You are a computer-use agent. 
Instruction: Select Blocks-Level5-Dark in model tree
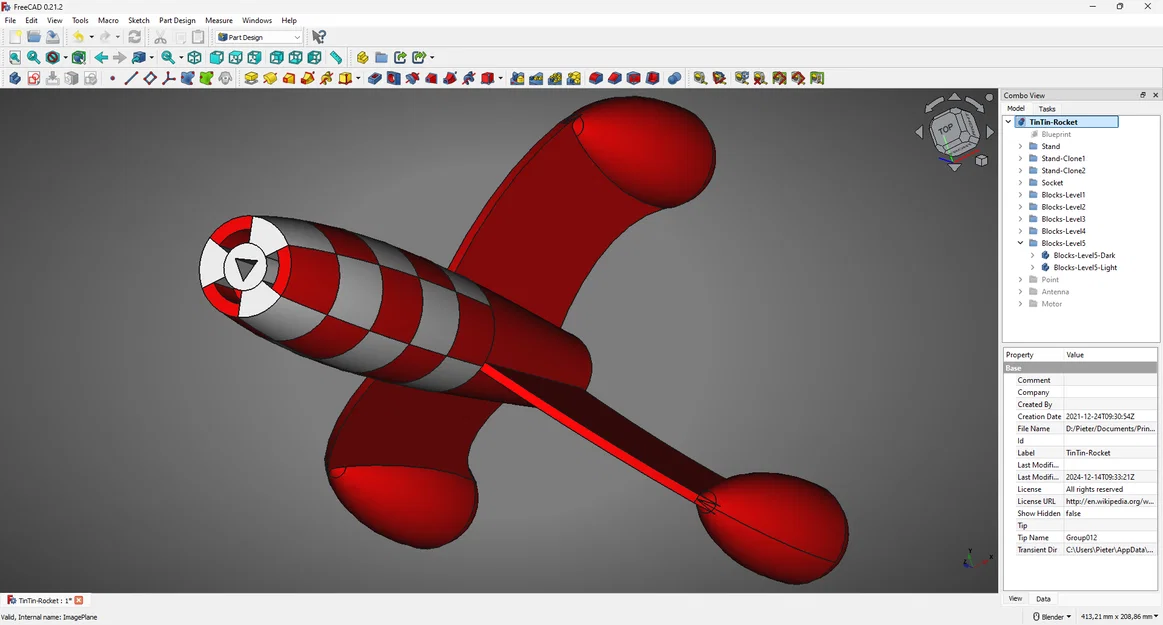point(1084,255)
